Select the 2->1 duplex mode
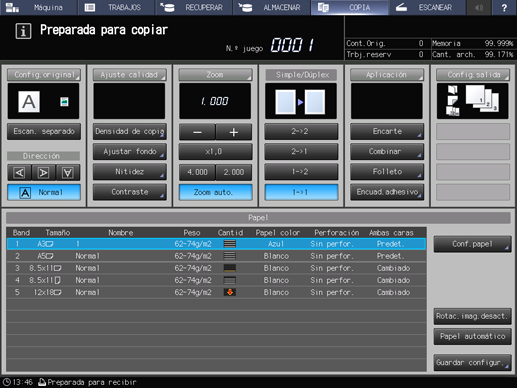The width and height of the screenshot is (517, 388). tap(301, 152)
